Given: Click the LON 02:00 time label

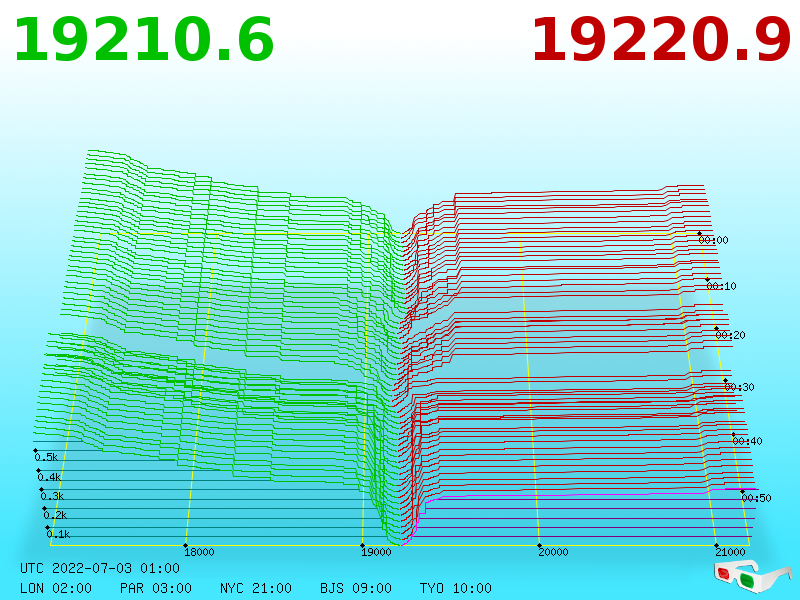Looking at the screenshot, I should [x=56, y=588].
